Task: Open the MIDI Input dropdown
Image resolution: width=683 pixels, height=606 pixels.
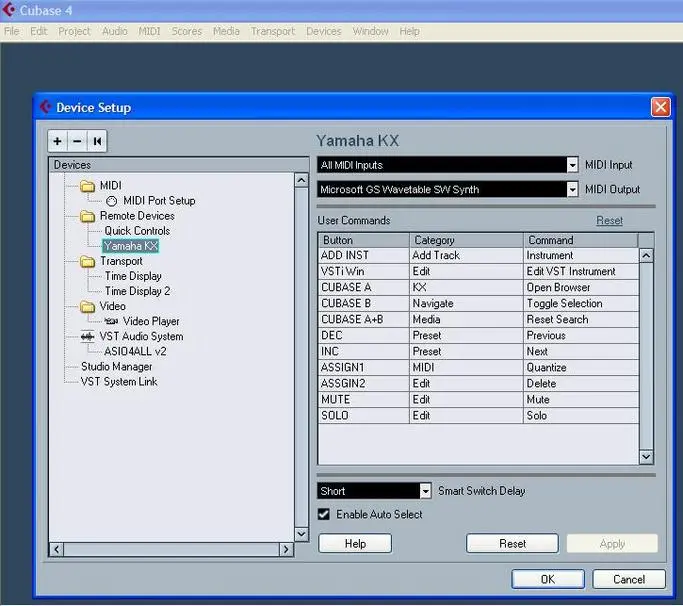Action: [572, 165]
